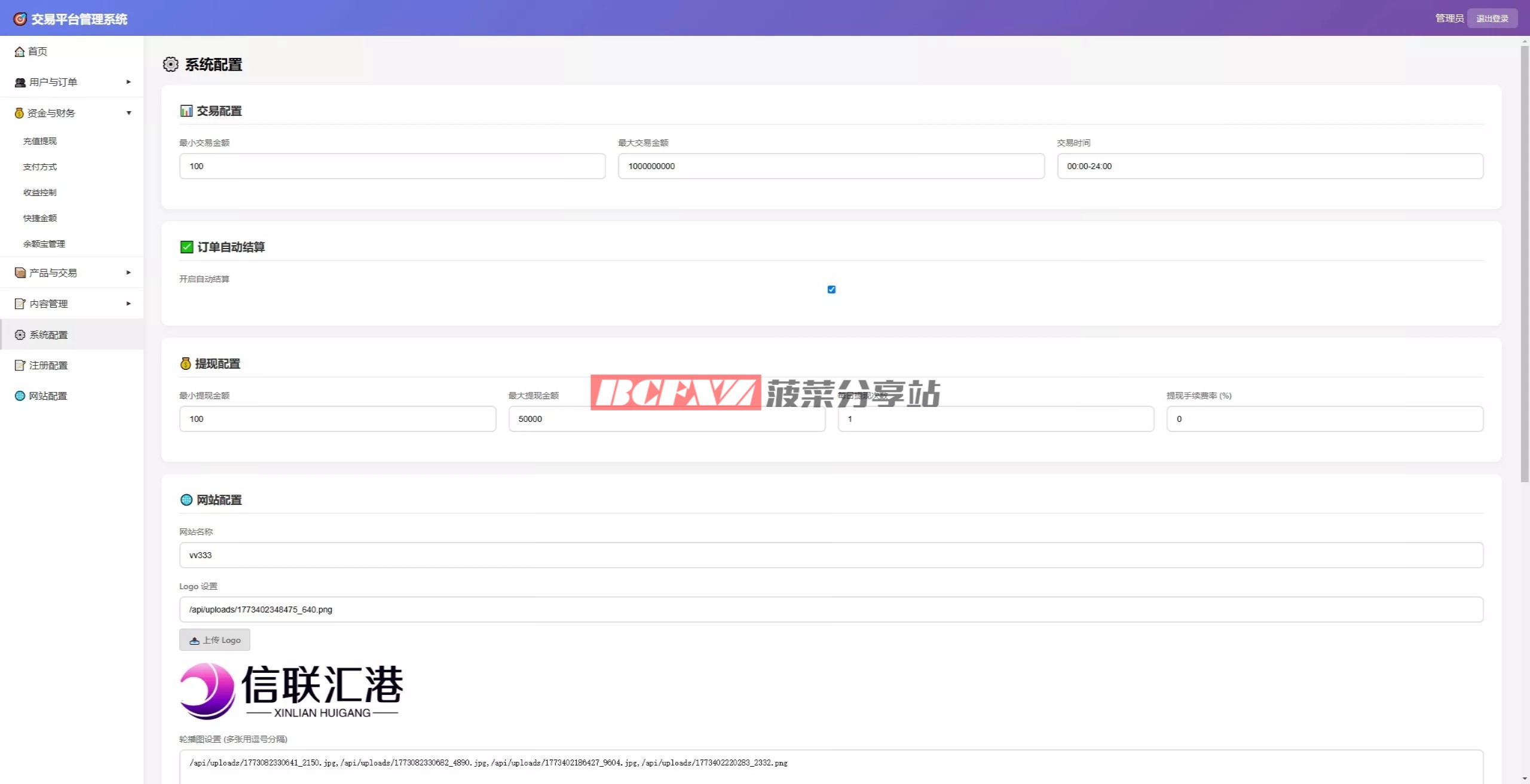Expand the 内容管理 menu arrow
Viewport: 1530px width, 784px height.
tap(128, 304)
